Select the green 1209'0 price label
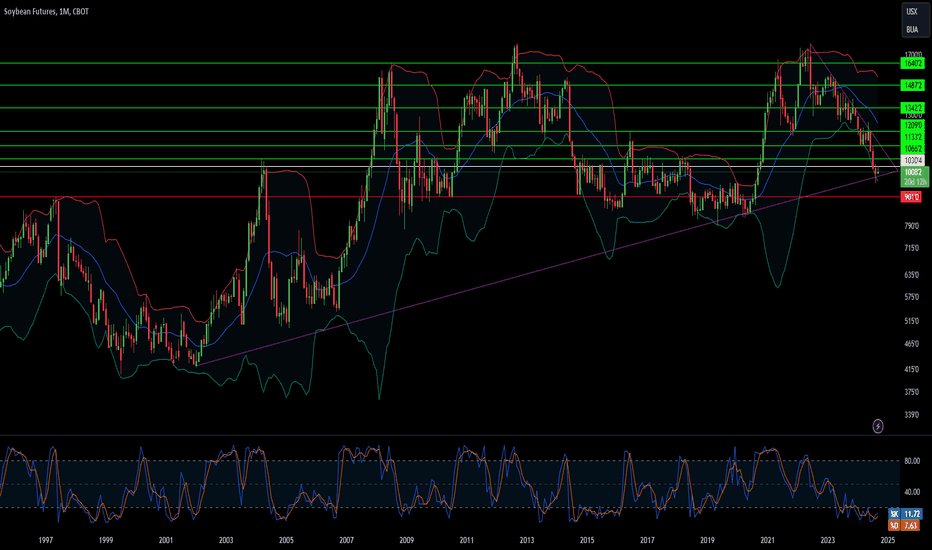The height and width of the screenshot is (550, 932). (x=912, y=125)
